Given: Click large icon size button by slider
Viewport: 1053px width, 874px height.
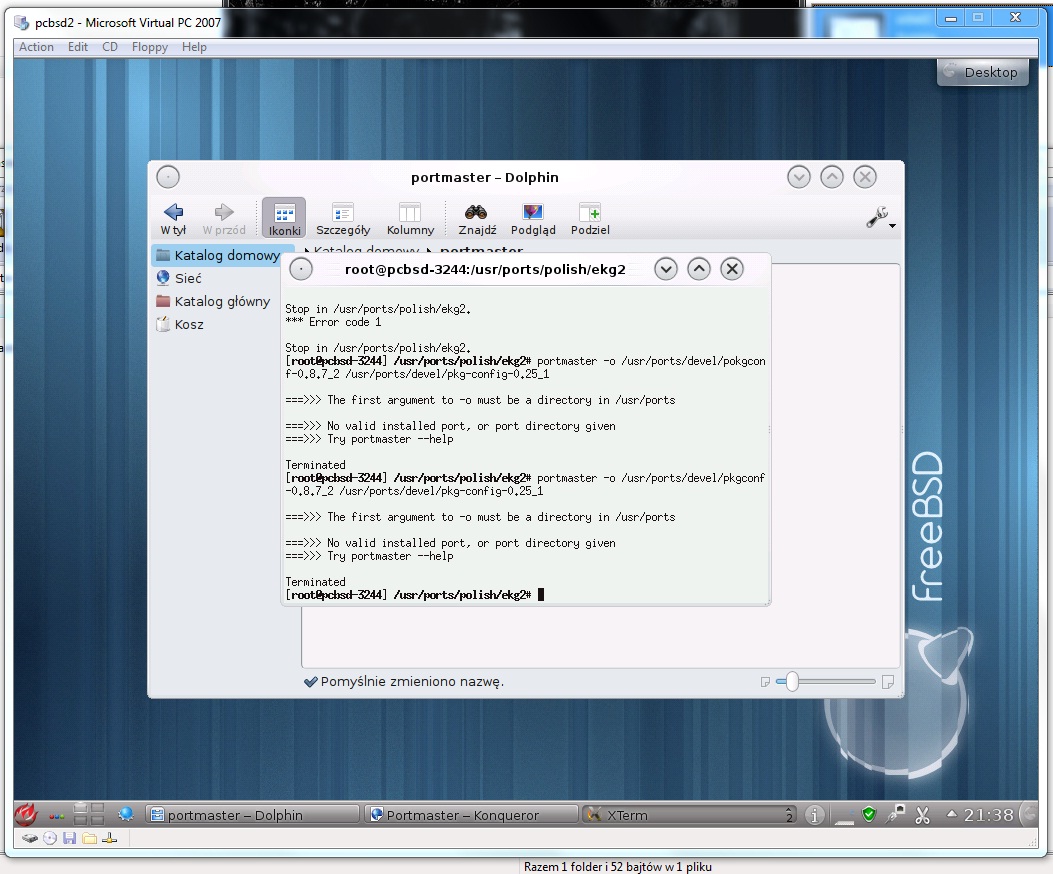Looking at the screenshot, I should point(887,682).
